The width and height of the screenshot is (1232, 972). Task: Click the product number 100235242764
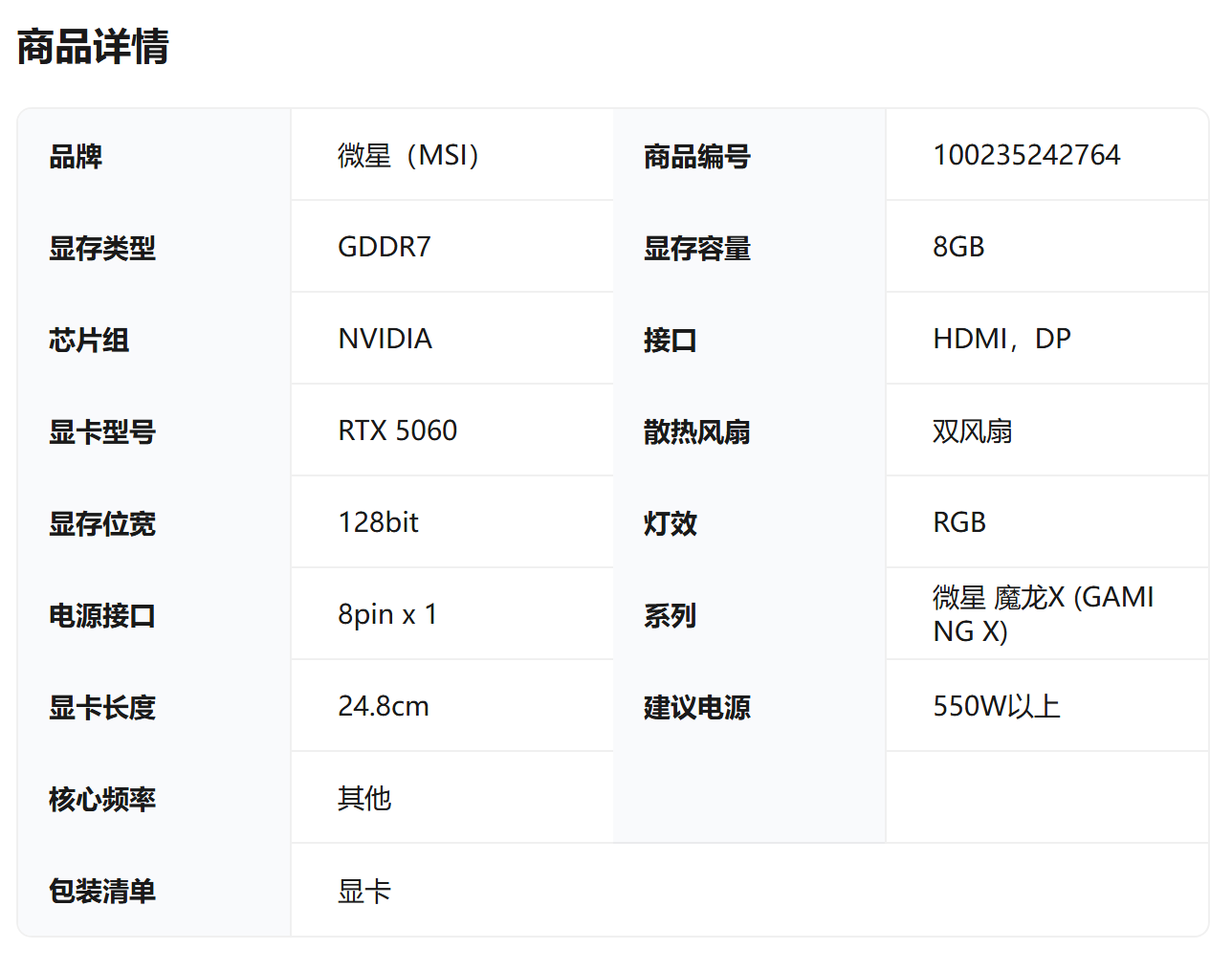coord(1026,155)
